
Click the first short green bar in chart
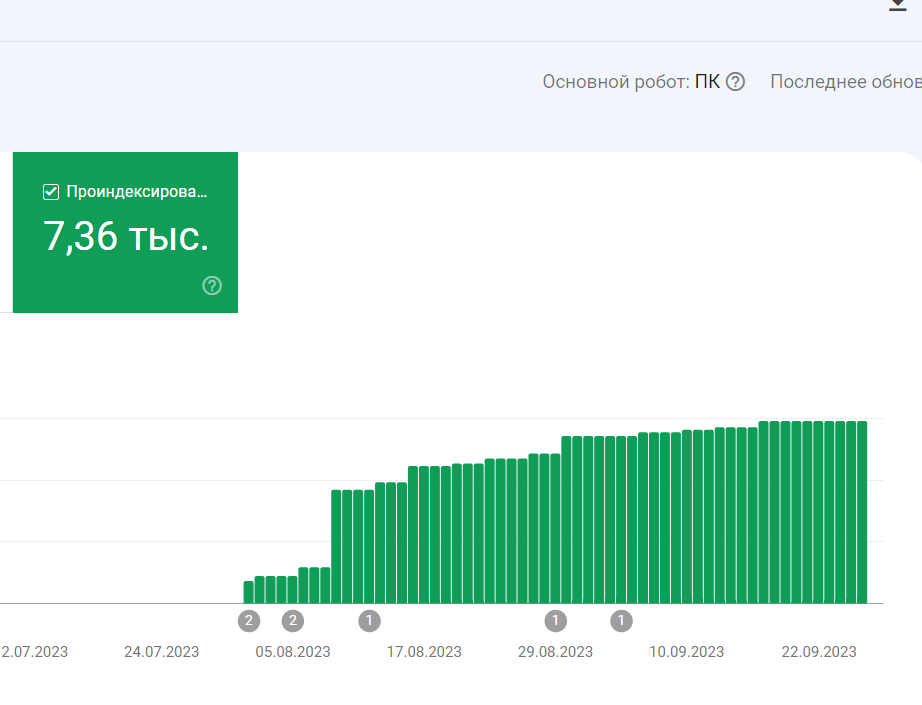[x=249, y=592]
